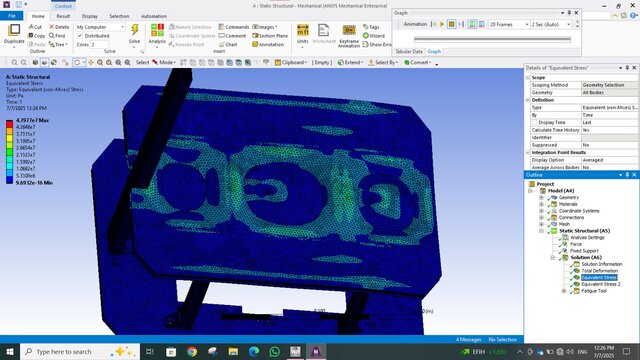Open the My Computer solve target dropdown
The height and width of the screenshot is (360, 640).
tap(100, 27)
